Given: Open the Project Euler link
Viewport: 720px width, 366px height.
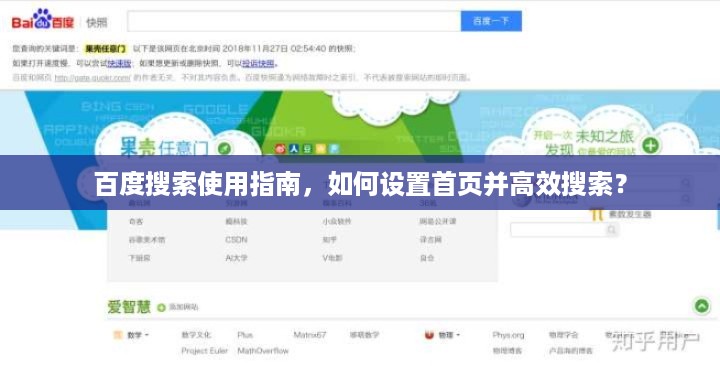Looking at the screenshot, I should click(204, 351).
